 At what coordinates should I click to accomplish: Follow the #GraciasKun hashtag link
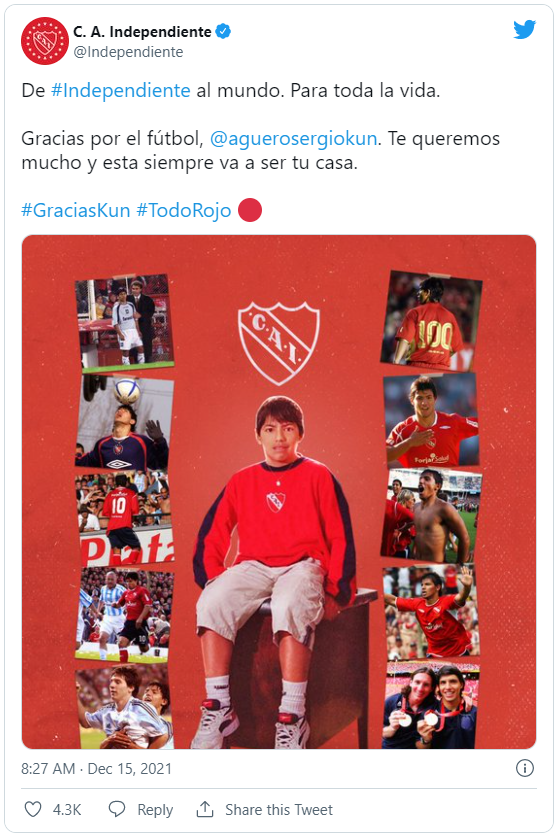coord(76,210)
